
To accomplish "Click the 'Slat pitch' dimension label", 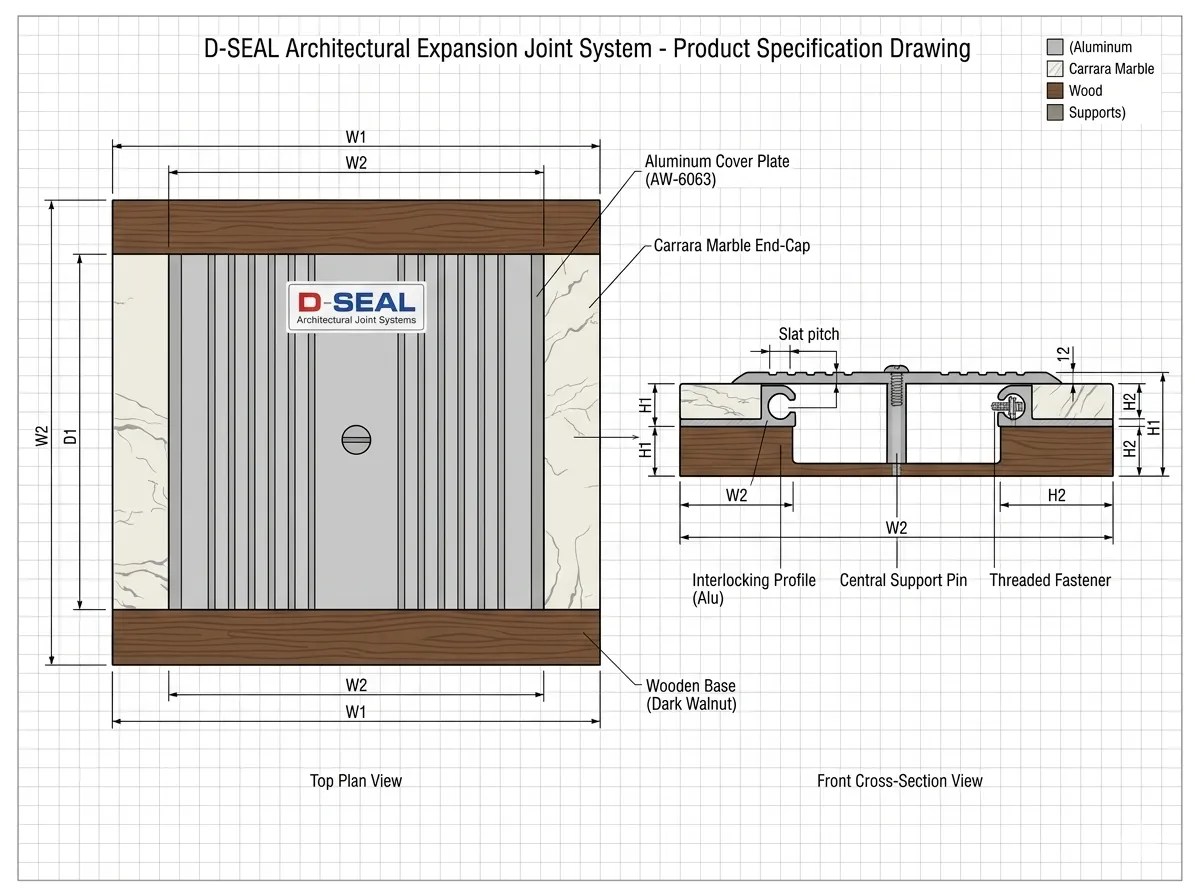I will 809,334.
